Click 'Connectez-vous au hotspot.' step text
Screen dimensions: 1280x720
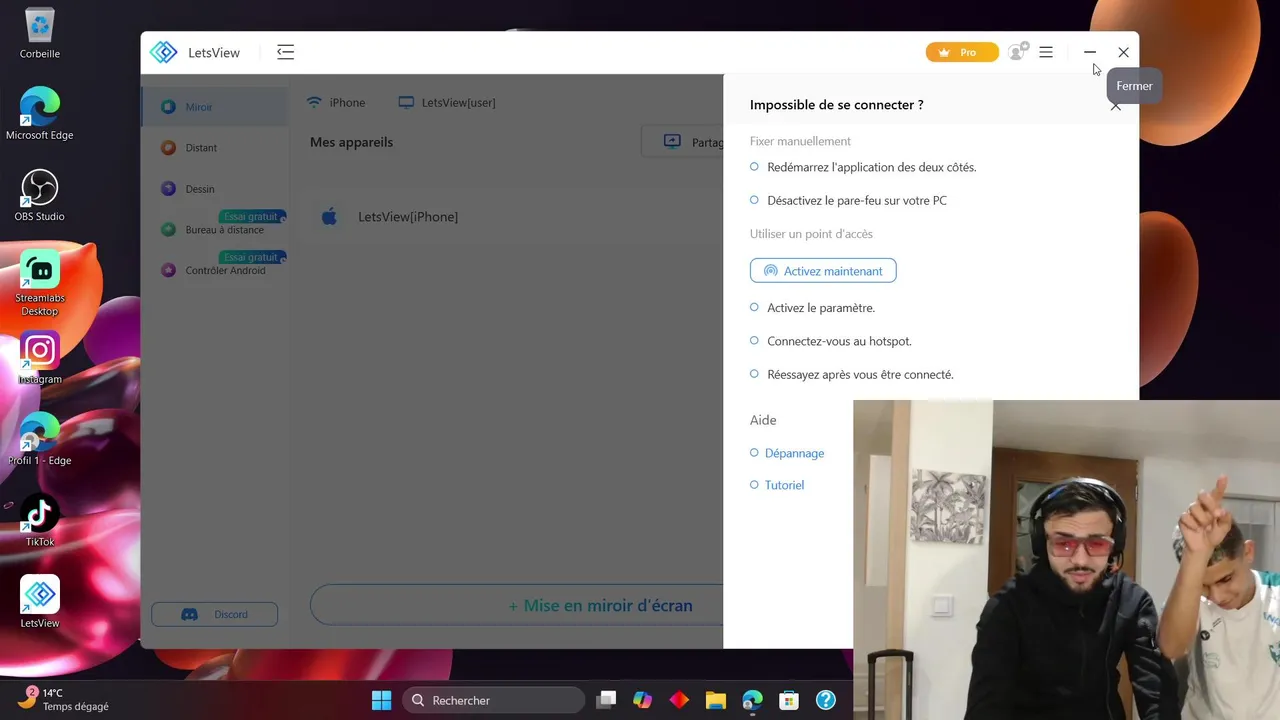839,341
